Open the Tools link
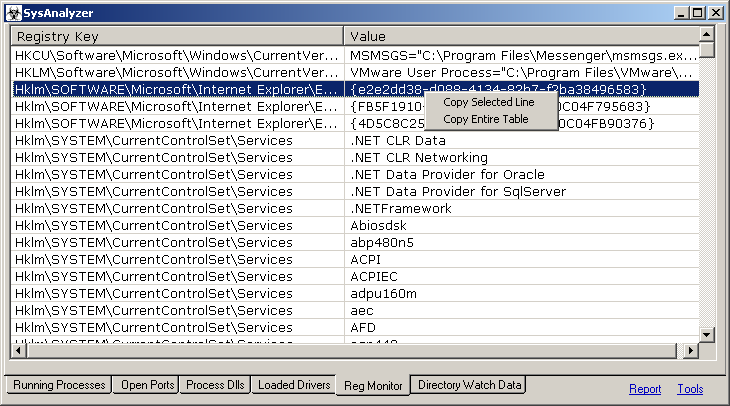This screenshot has height=406, width=730. point(690,389)
